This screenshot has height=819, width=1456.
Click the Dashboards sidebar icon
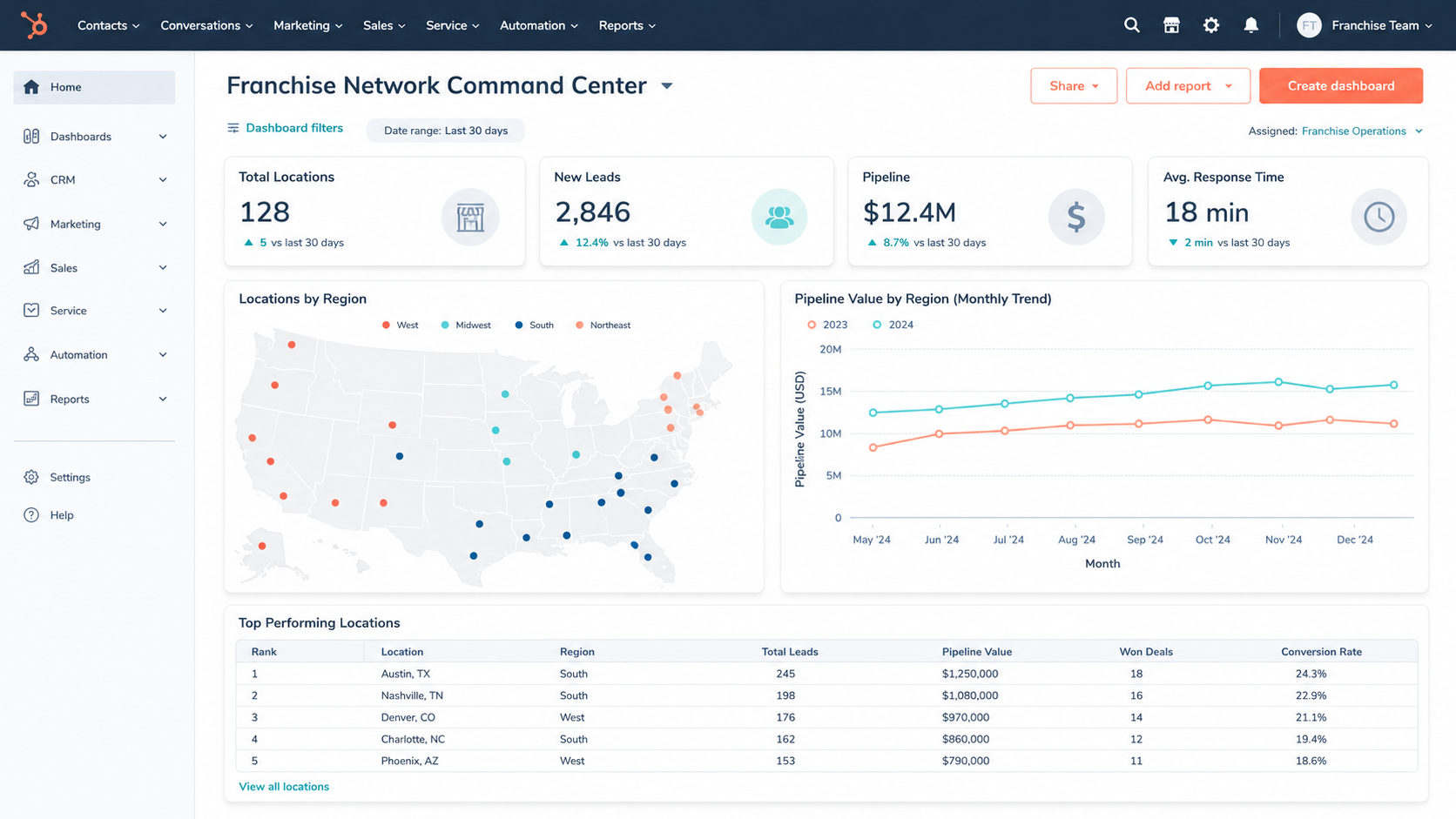tap(31, 137)
